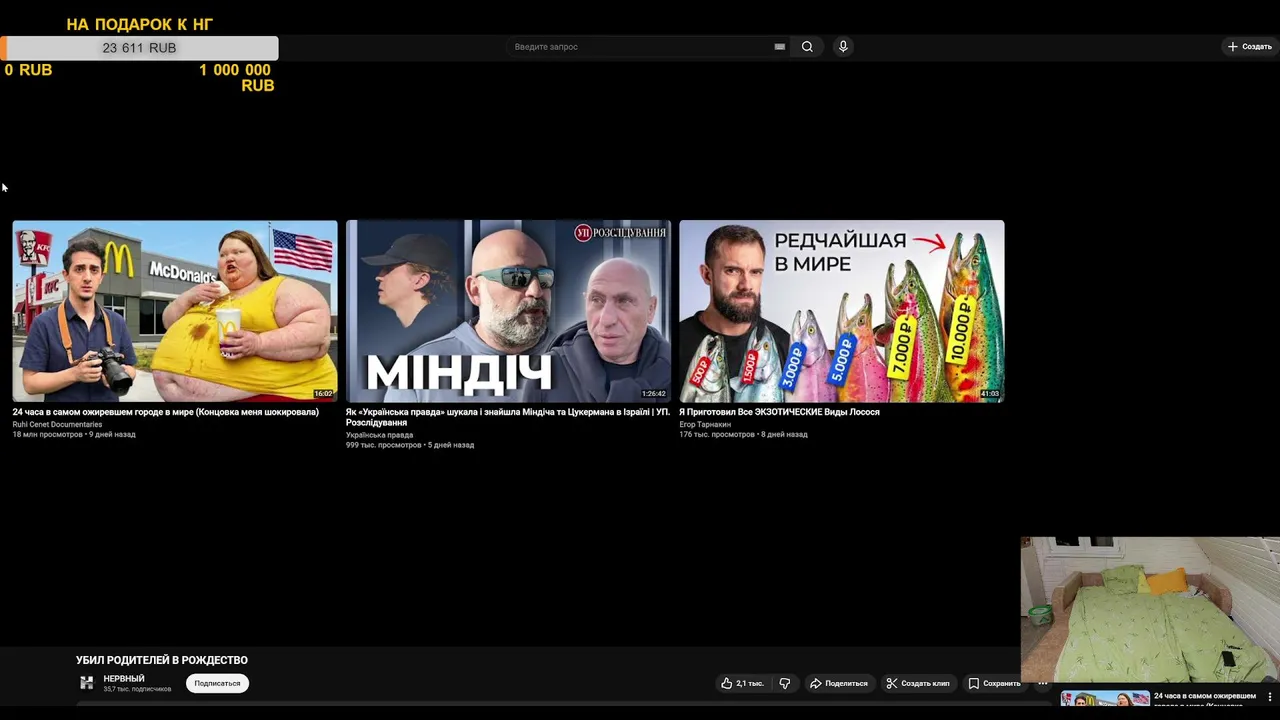Click the 'НА ПОДАРОК К НГ' goal heading
1280x720 pixels.
coord(139,24)
